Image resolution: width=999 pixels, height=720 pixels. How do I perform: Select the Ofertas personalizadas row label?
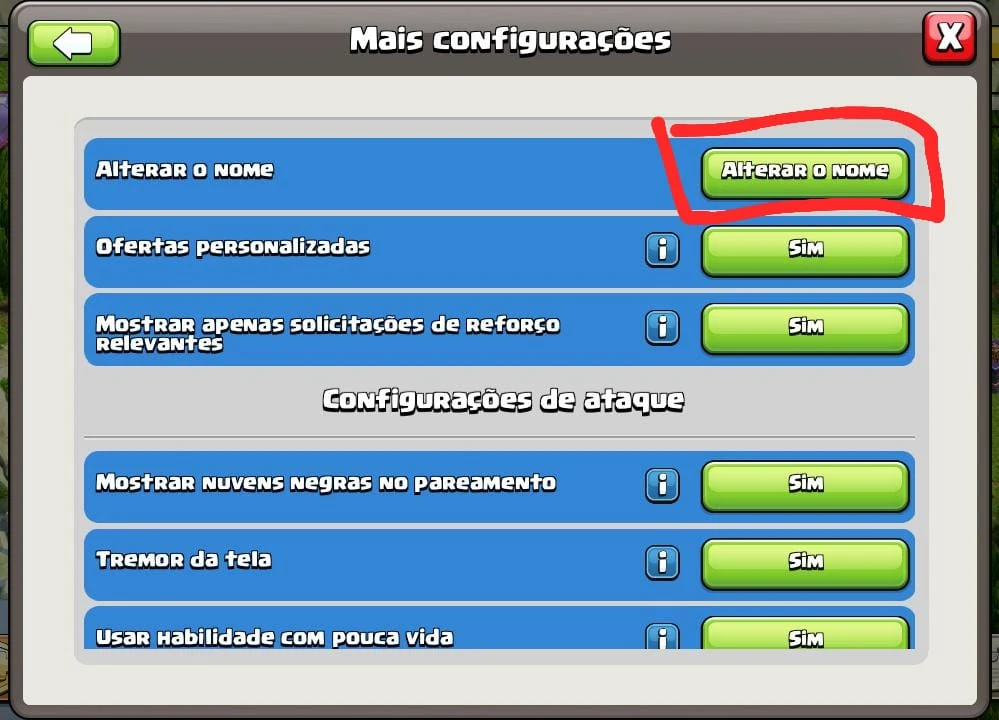tap(233, 247)
